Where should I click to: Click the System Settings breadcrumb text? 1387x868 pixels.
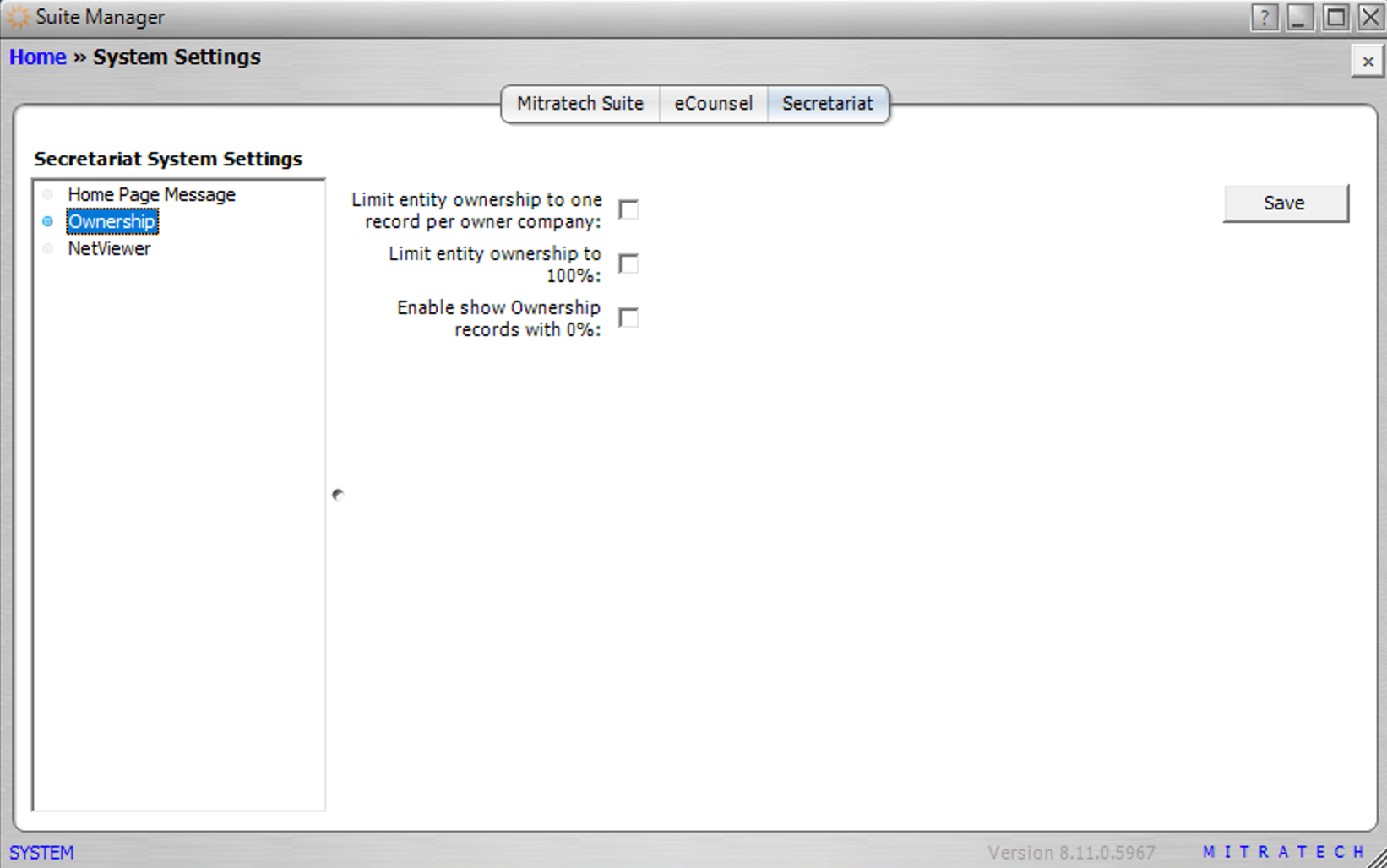(177, 57)
